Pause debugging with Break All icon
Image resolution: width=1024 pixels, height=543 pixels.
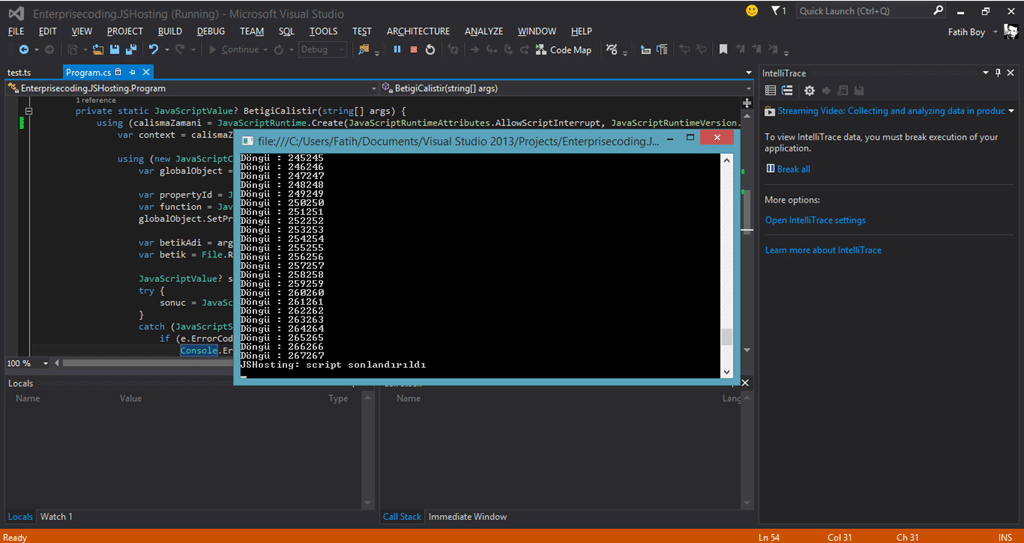click(397, 50)
